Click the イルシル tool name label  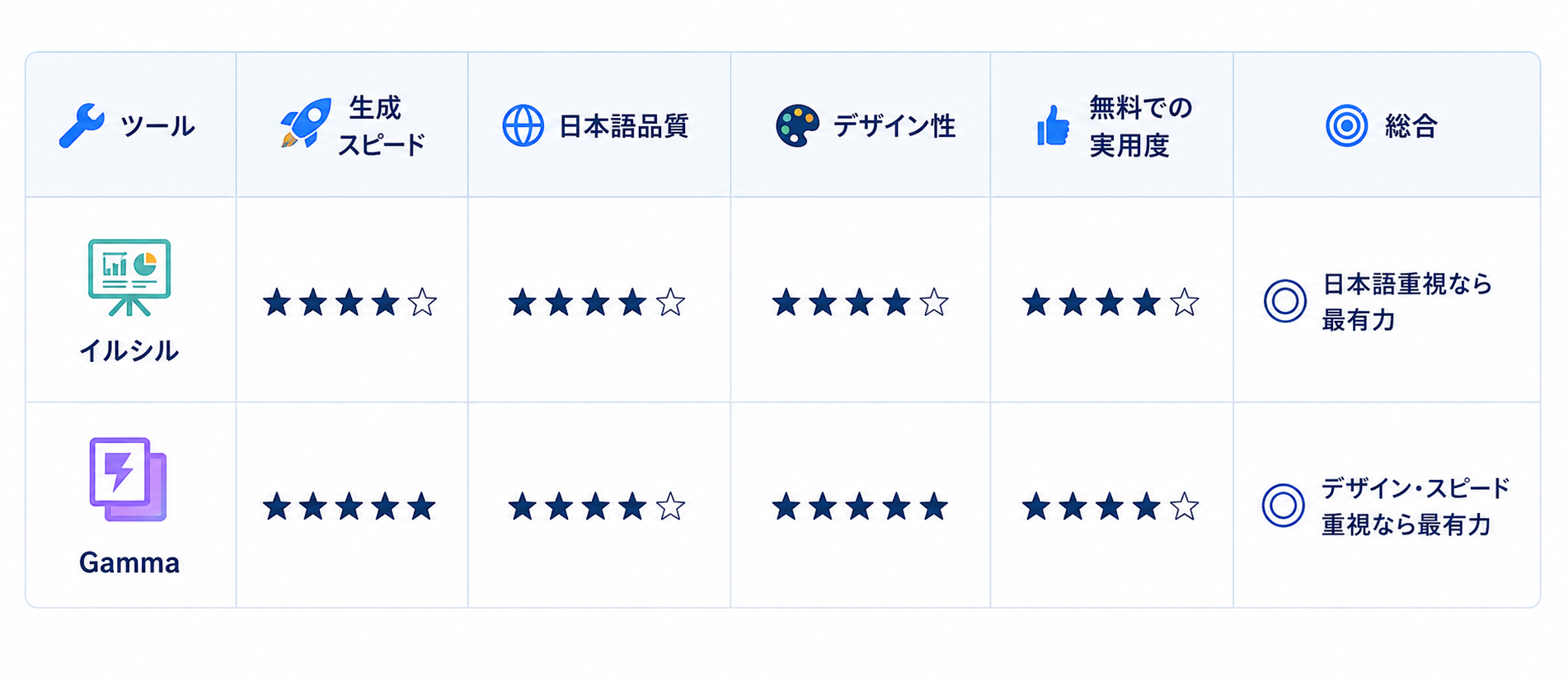click(x=129, y=351)
